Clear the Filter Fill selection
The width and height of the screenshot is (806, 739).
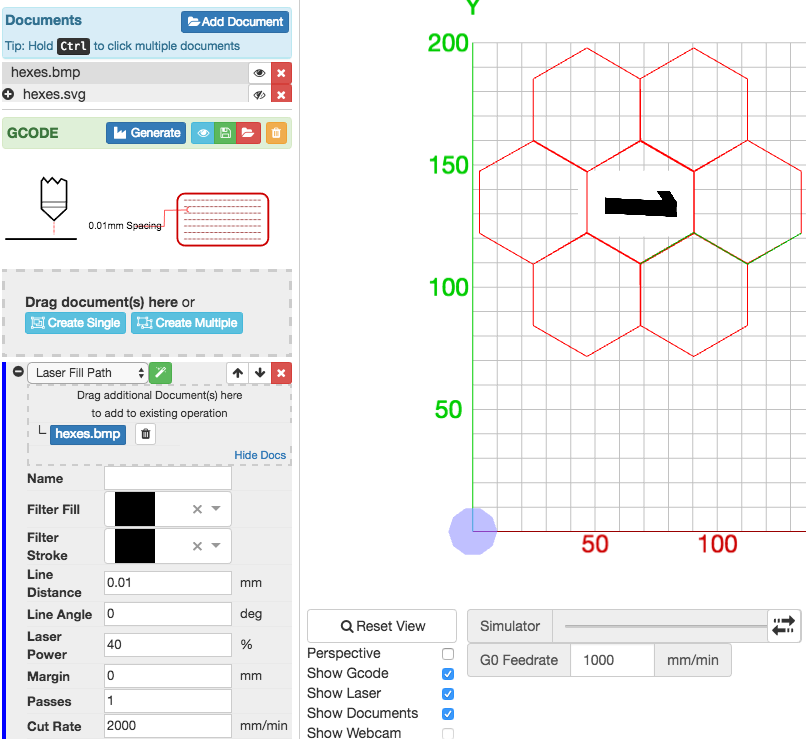[197, 509]
